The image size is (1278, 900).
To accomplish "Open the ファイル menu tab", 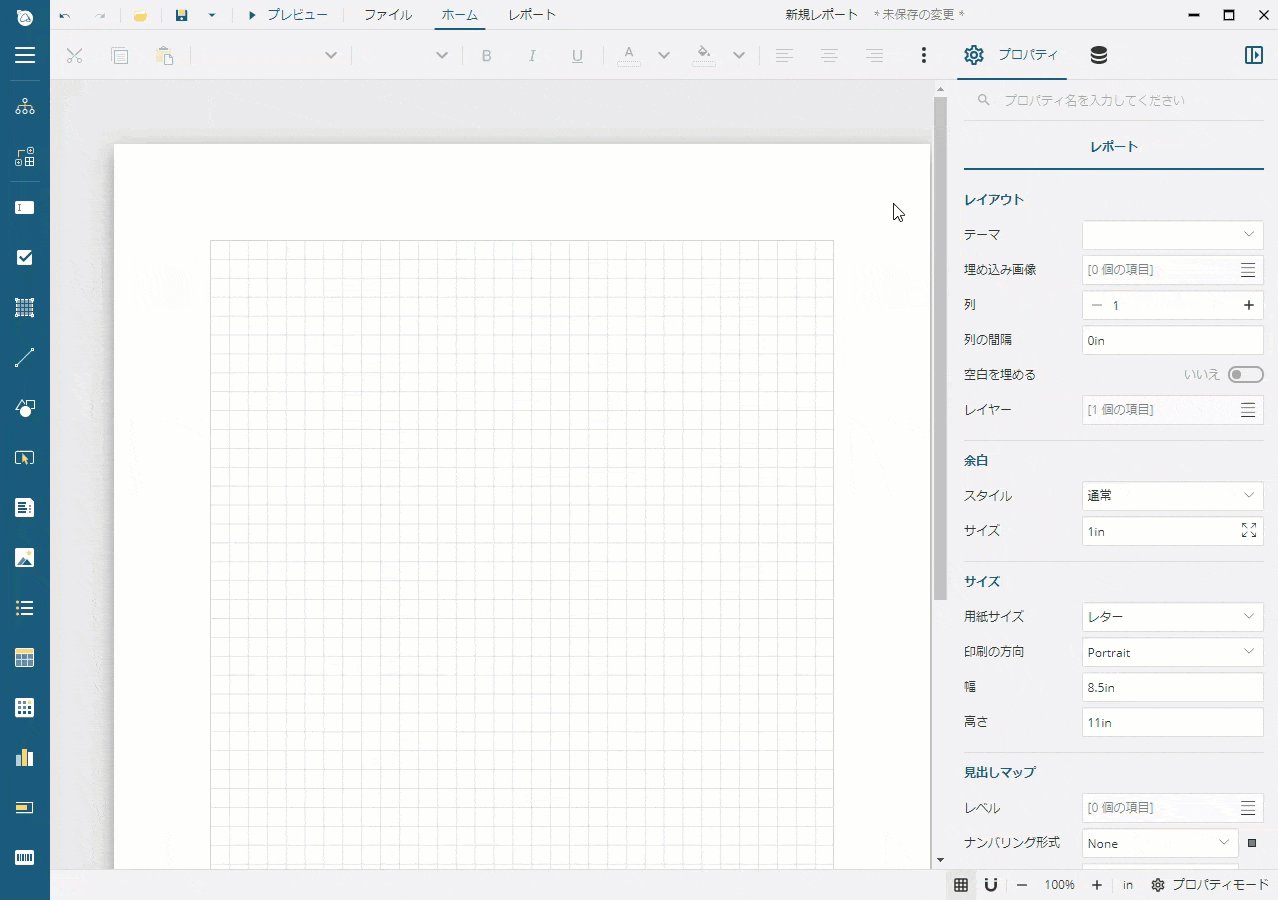I will coord(387,15).
